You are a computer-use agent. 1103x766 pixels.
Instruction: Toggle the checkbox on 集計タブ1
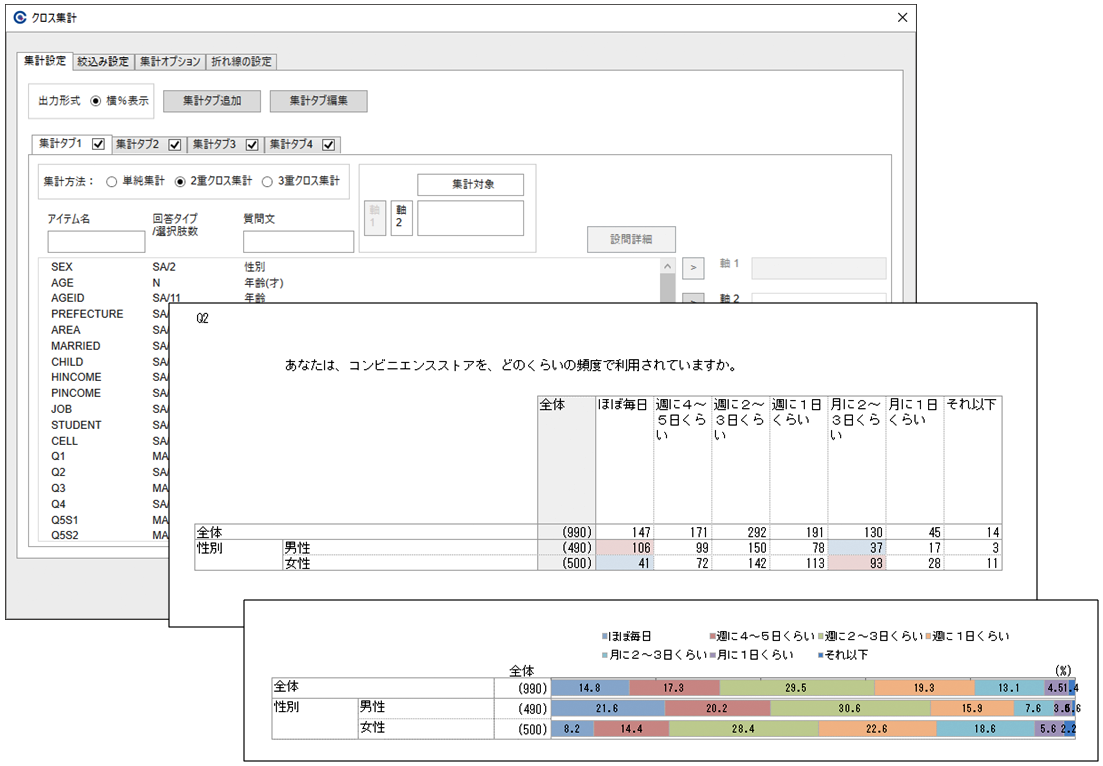point(98,144)
